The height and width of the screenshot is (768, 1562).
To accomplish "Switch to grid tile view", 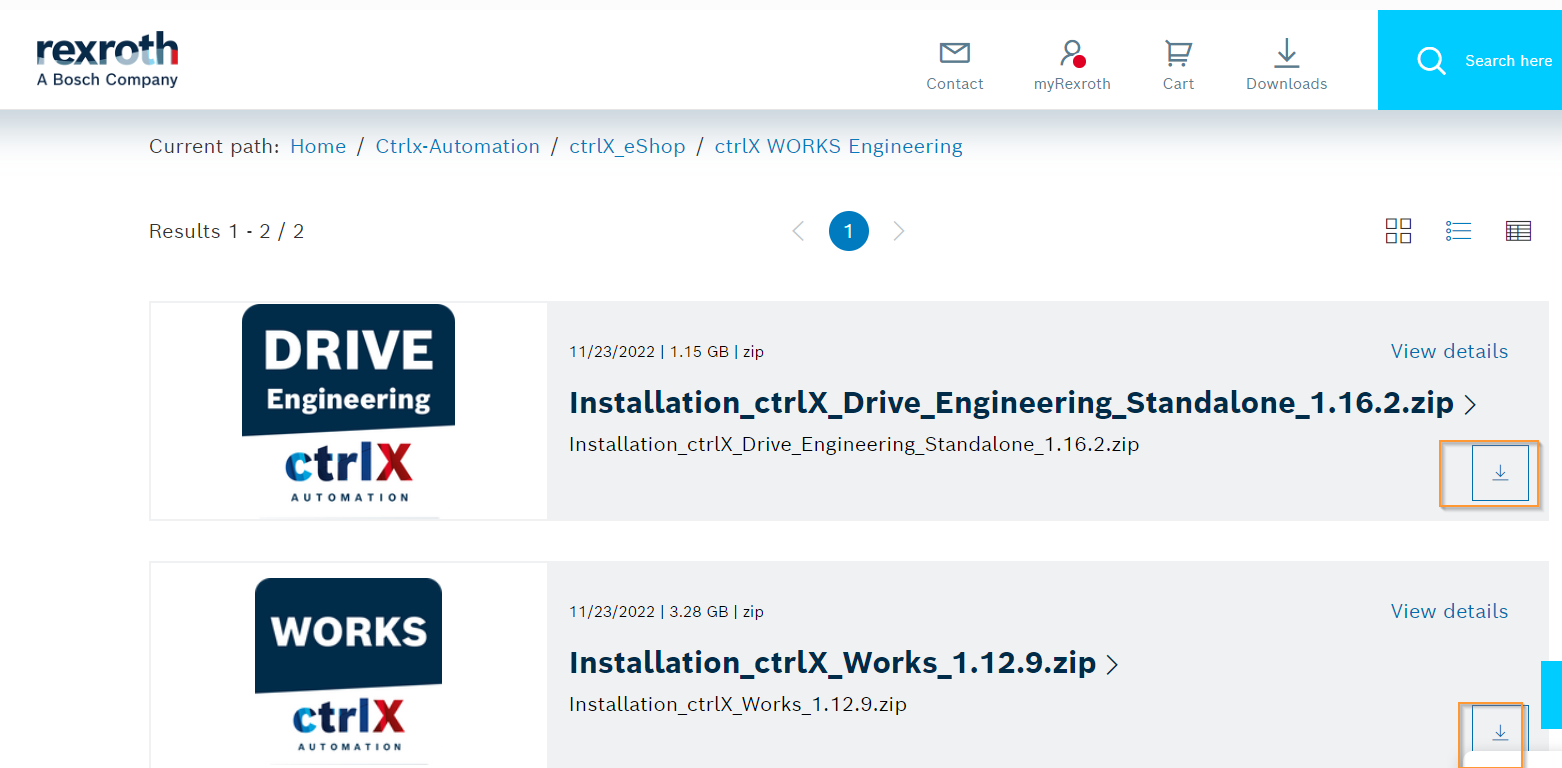I will click(1398, 231).
